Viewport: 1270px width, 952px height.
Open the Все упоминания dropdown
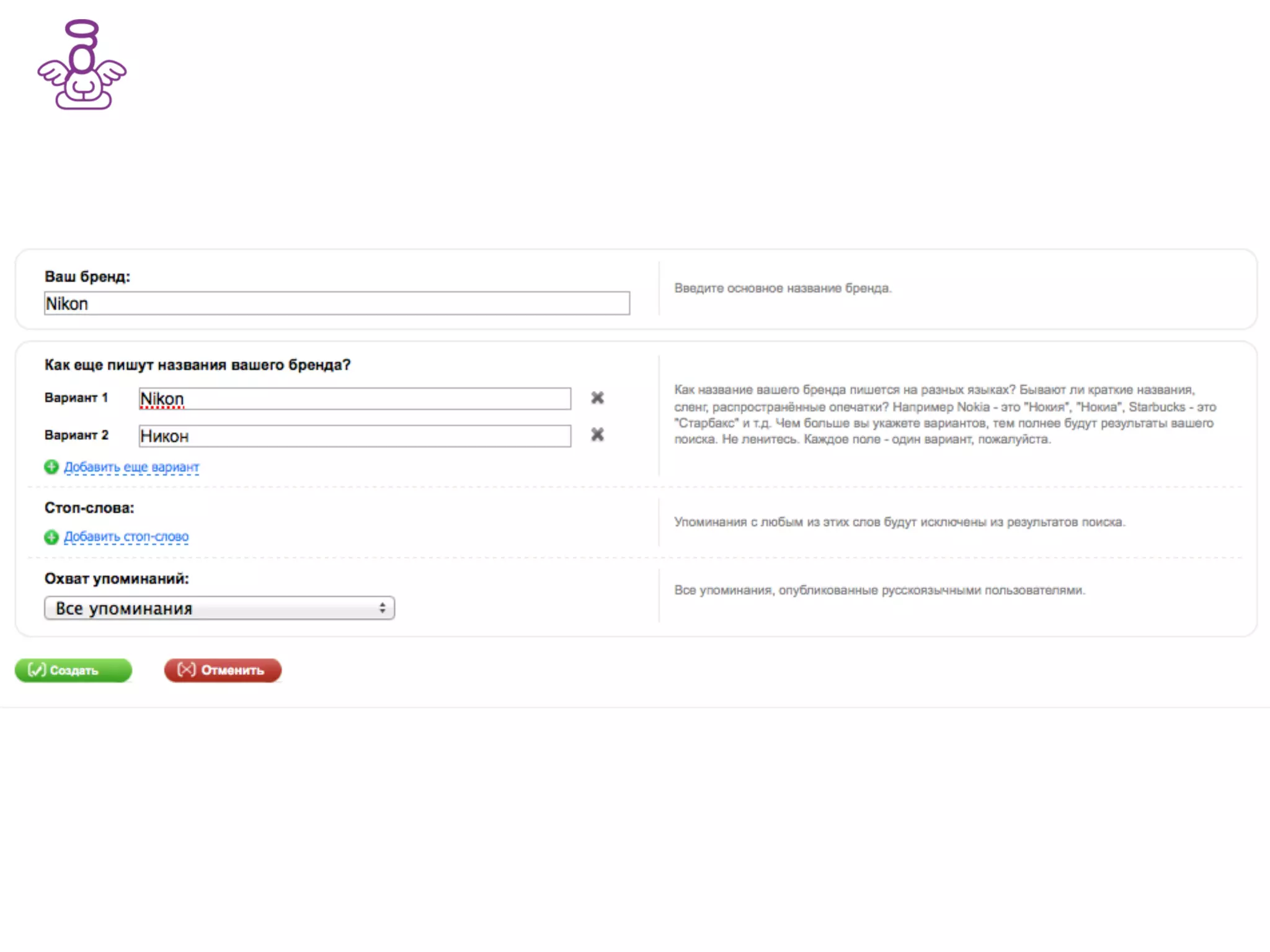[219, 608]
